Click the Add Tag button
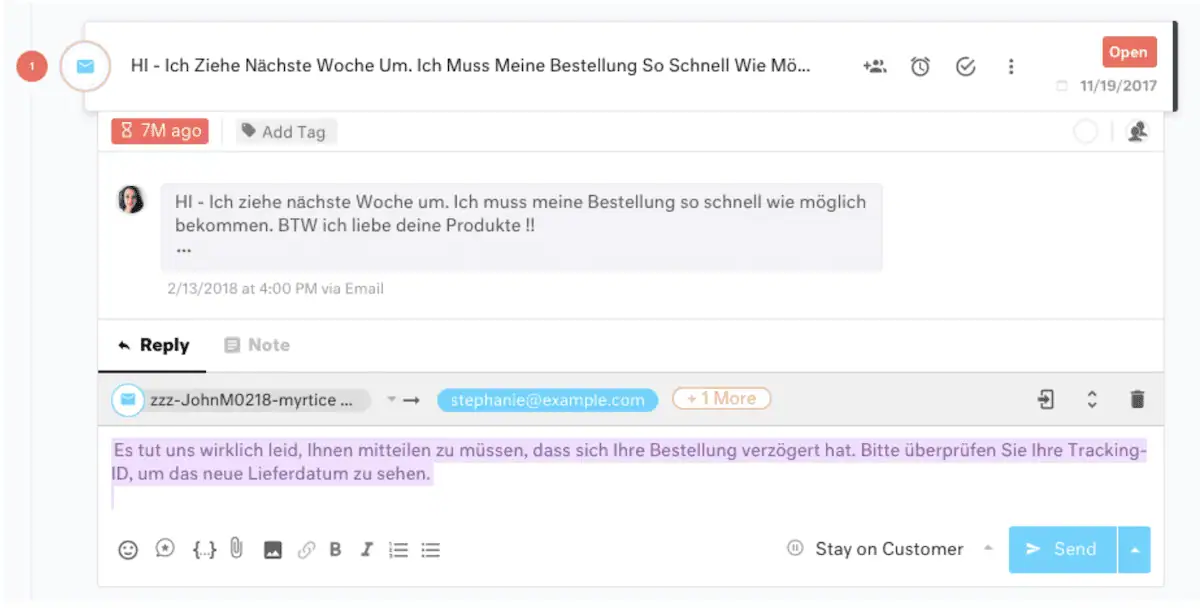The image size is (1200, 609). [x=285, y=131]
